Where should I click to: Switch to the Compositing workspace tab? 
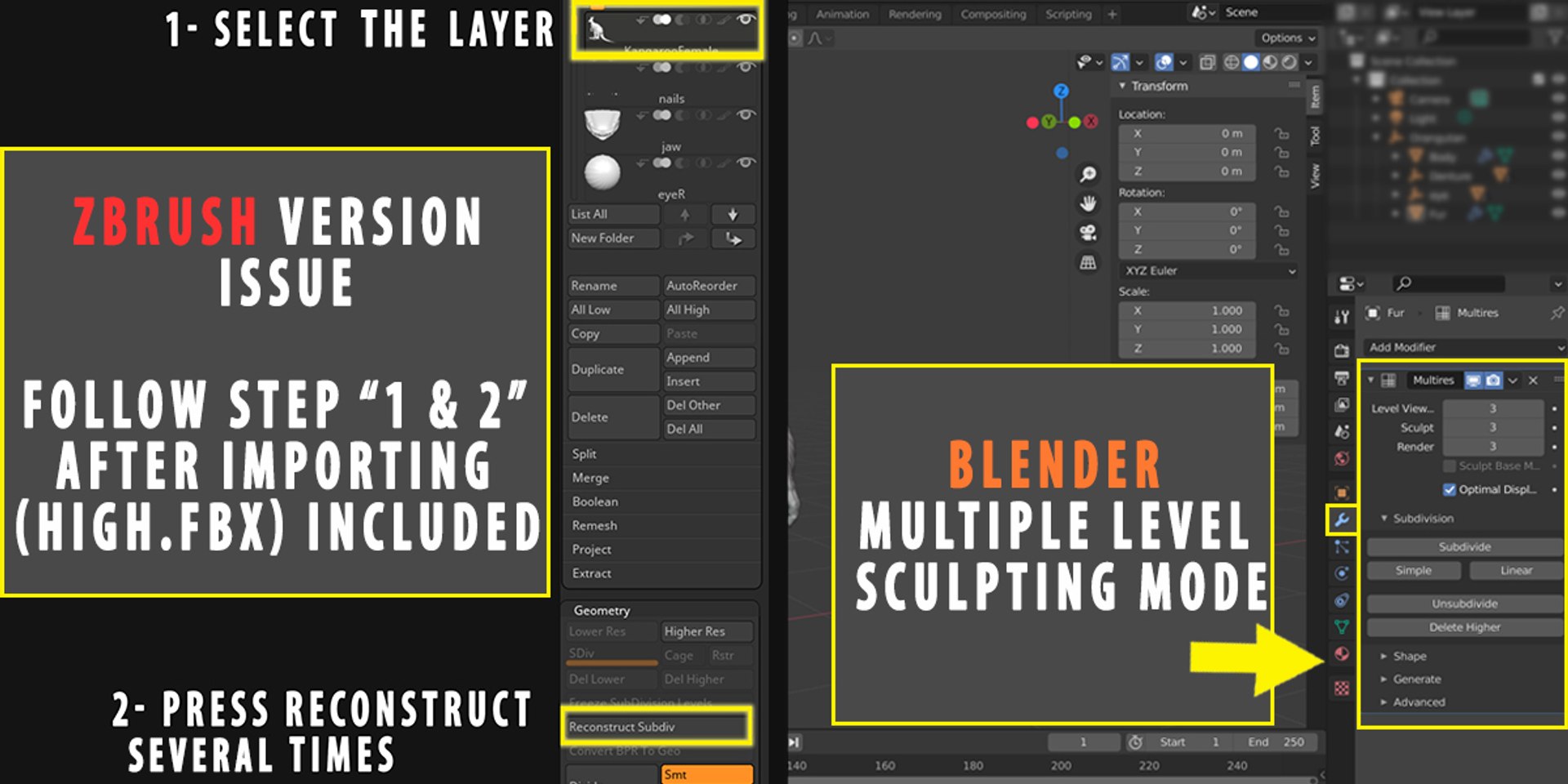(993, 14)
